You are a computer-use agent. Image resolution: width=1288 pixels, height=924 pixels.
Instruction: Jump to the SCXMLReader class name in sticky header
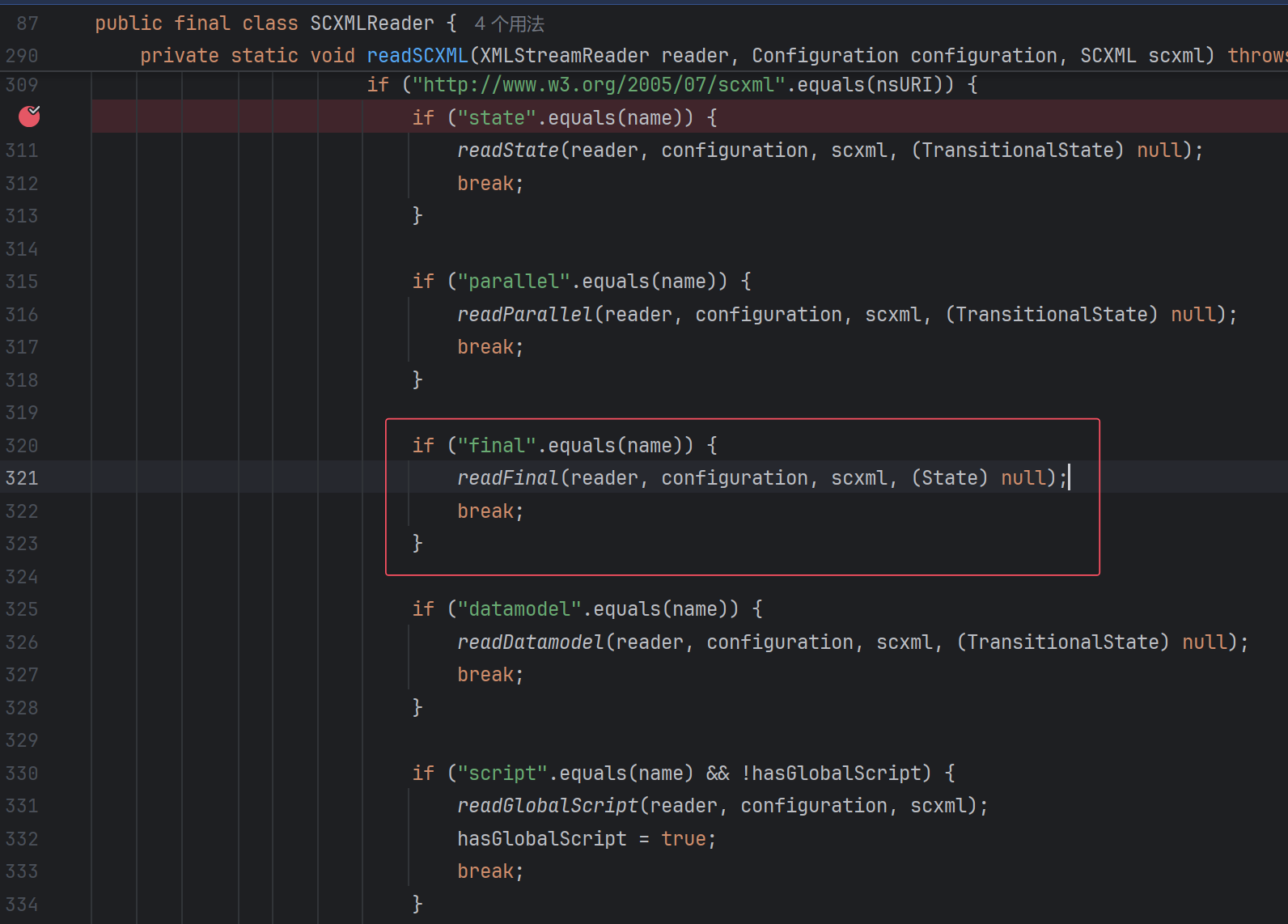coord(371,23)
